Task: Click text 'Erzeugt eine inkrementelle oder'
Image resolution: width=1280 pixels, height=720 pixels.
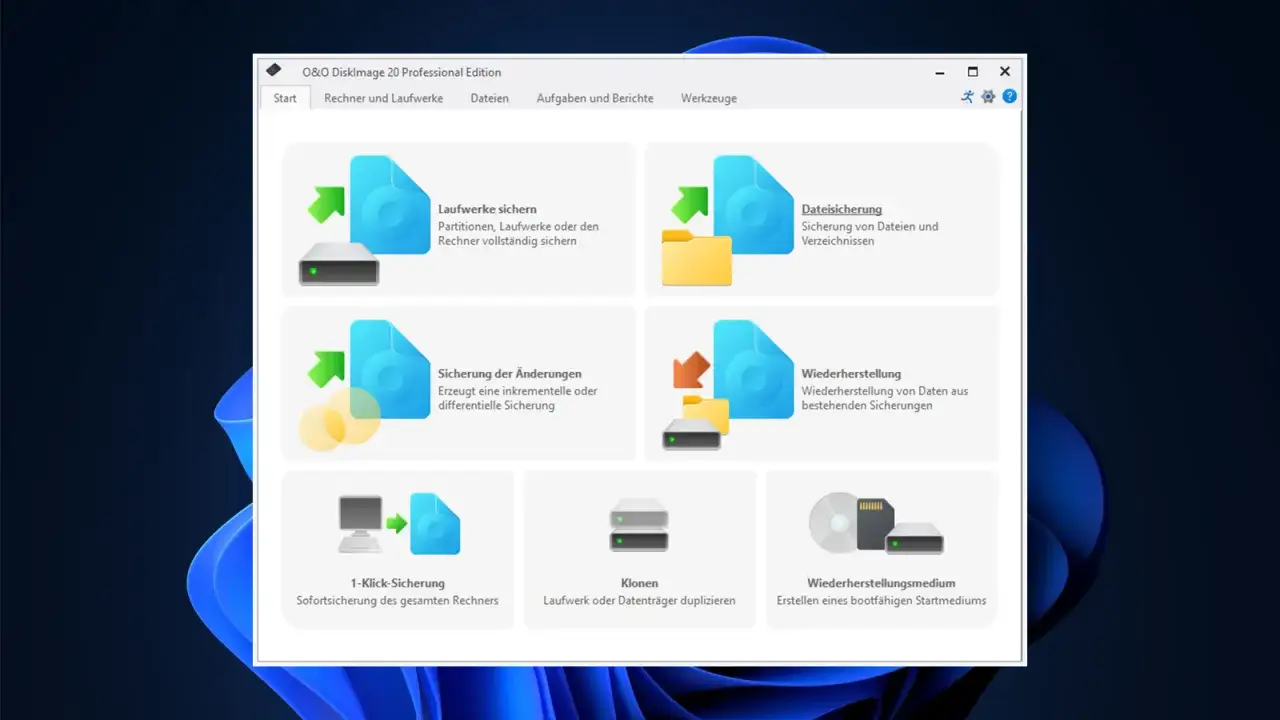Action: (518, 391)
